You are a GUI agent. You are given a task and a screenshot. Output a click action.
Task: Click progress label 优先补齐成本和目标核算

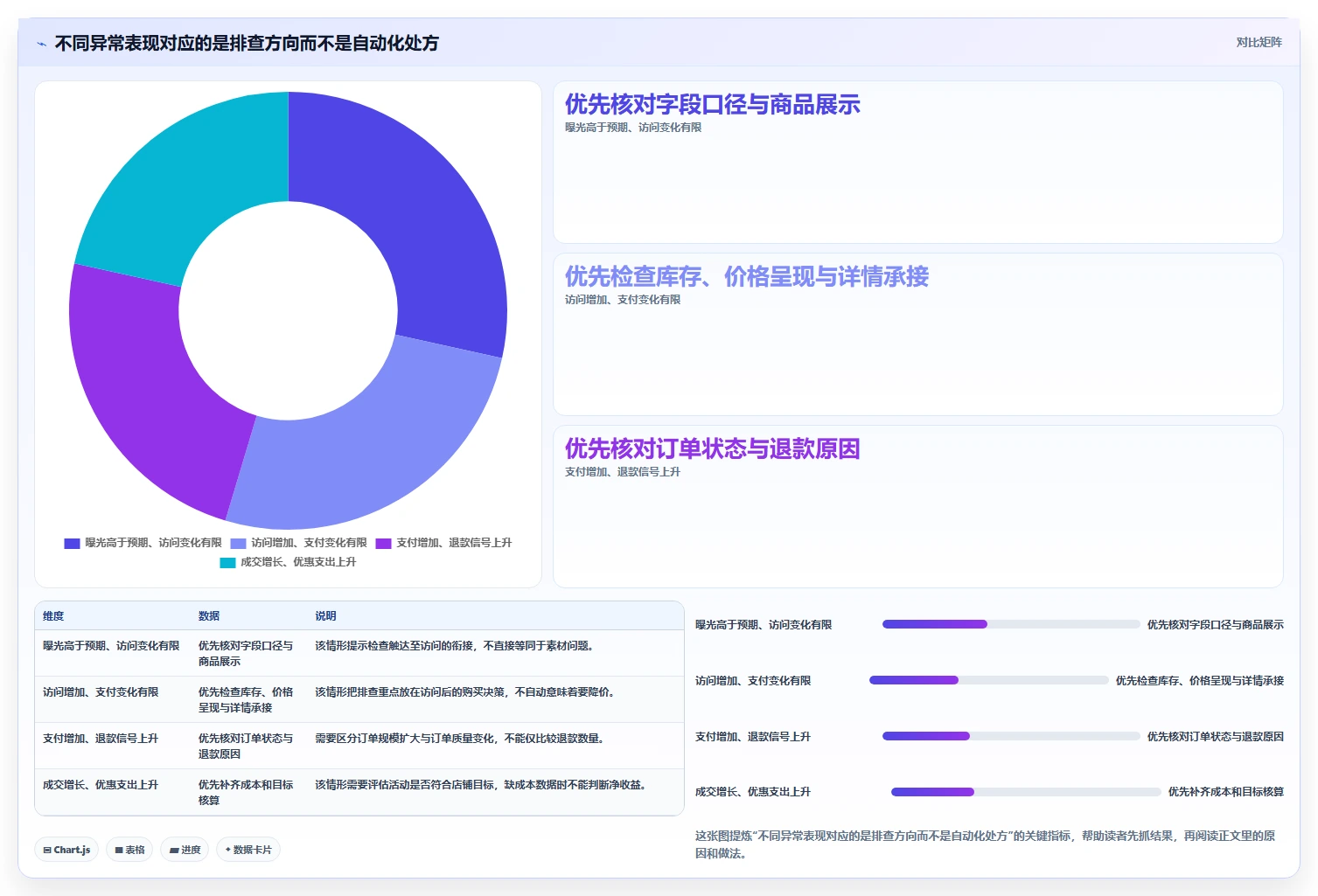point(1226,792)
